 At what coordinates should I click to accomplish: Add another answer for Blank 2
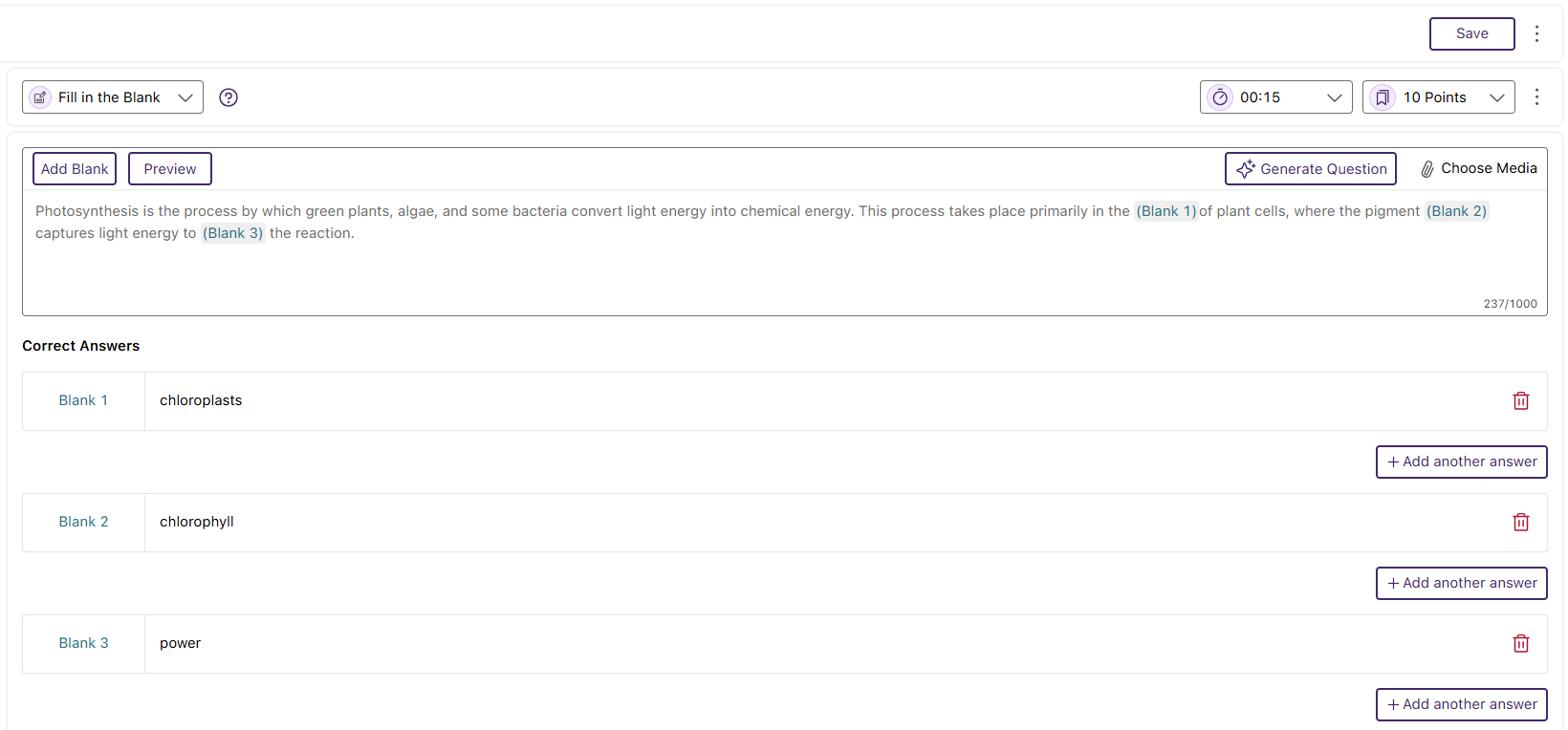[1462, 584]
